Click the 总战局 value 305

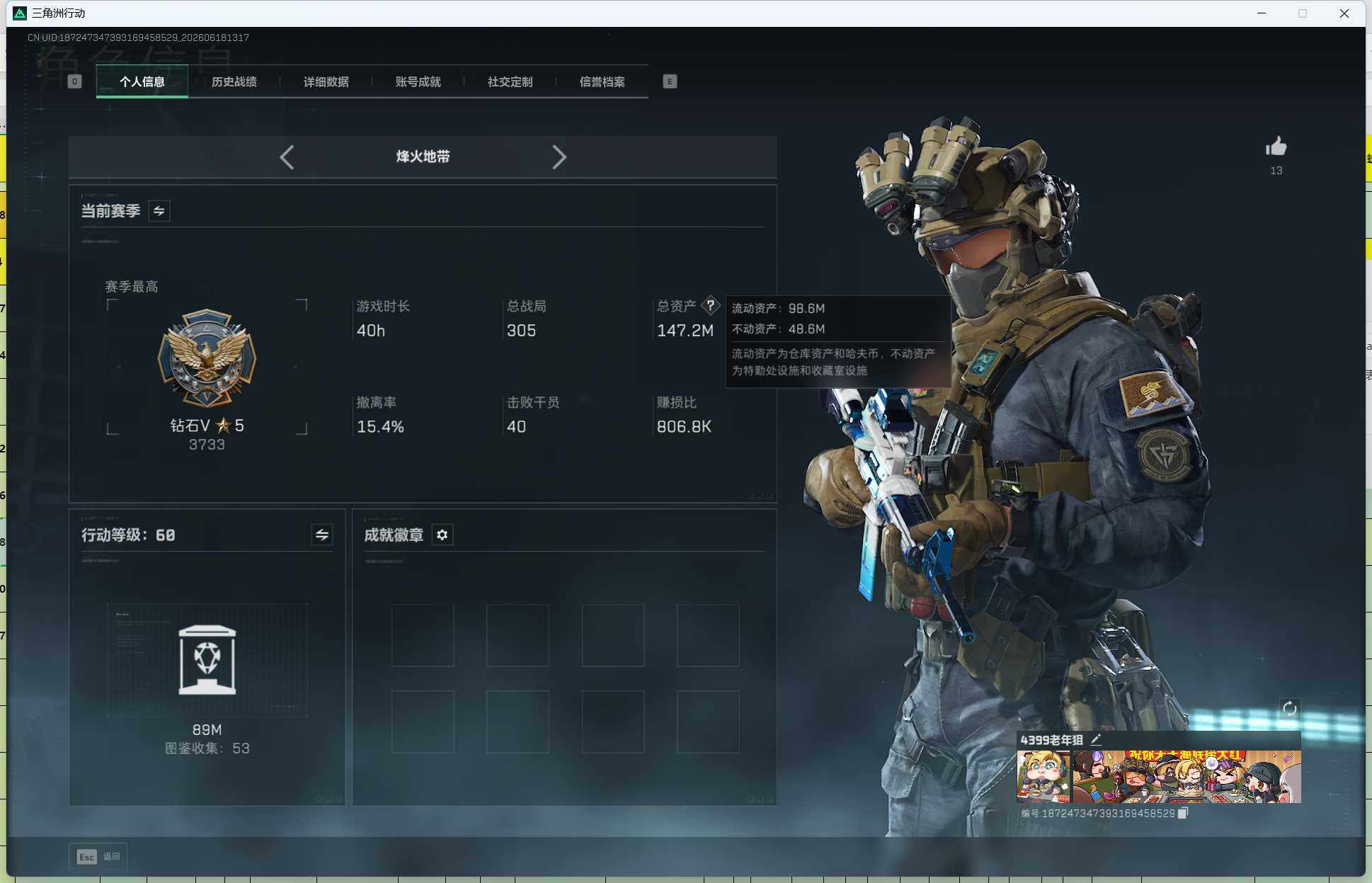(521, 331)
